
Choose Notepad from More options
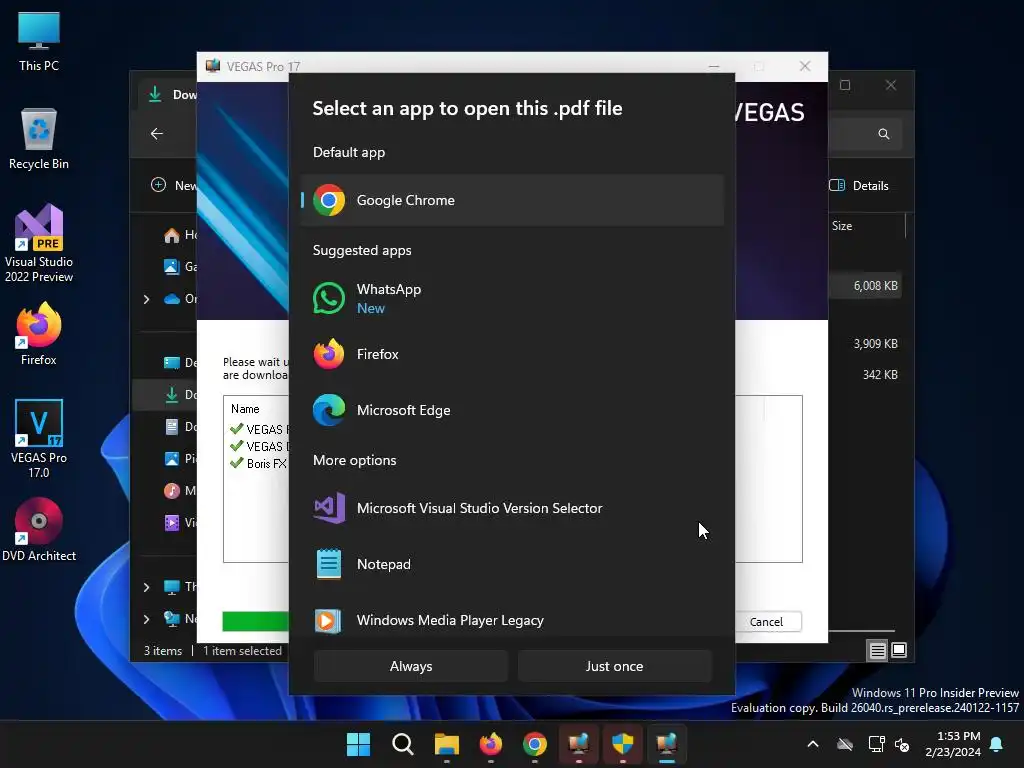[512, 564]
